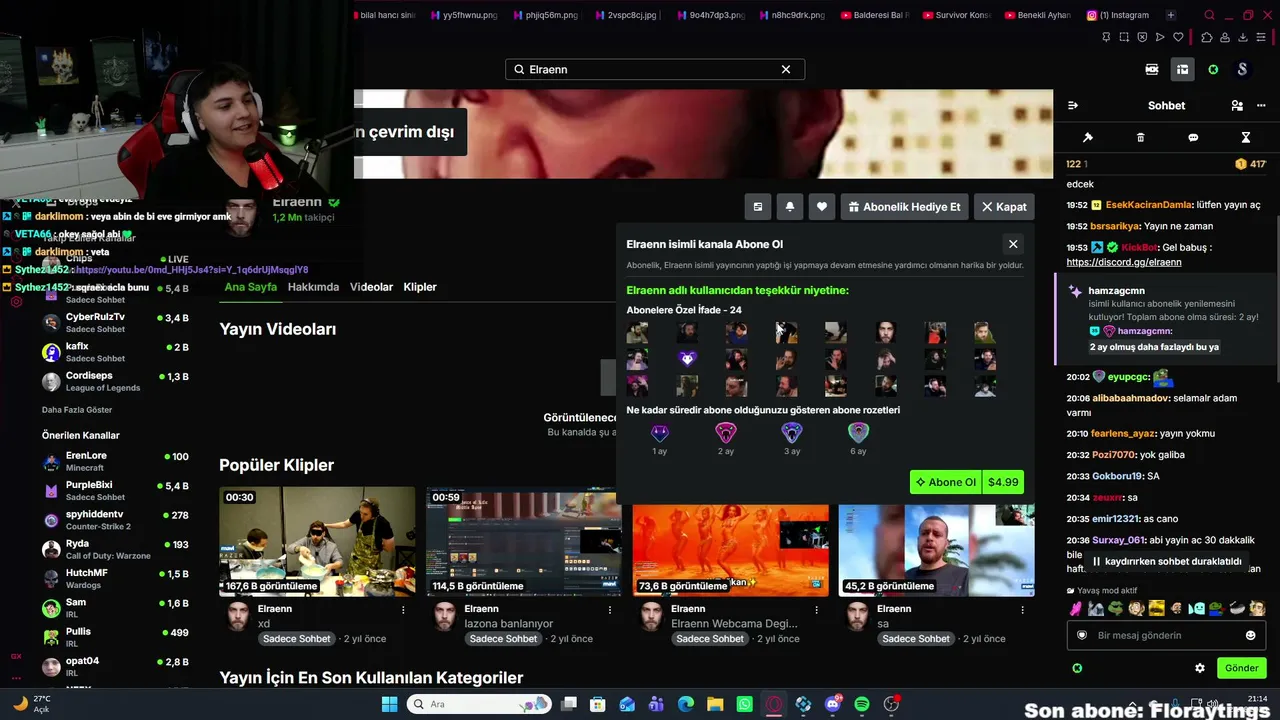Open chat settings gear icon
The image size is (1280, 720).
(x=1200, y=668)
